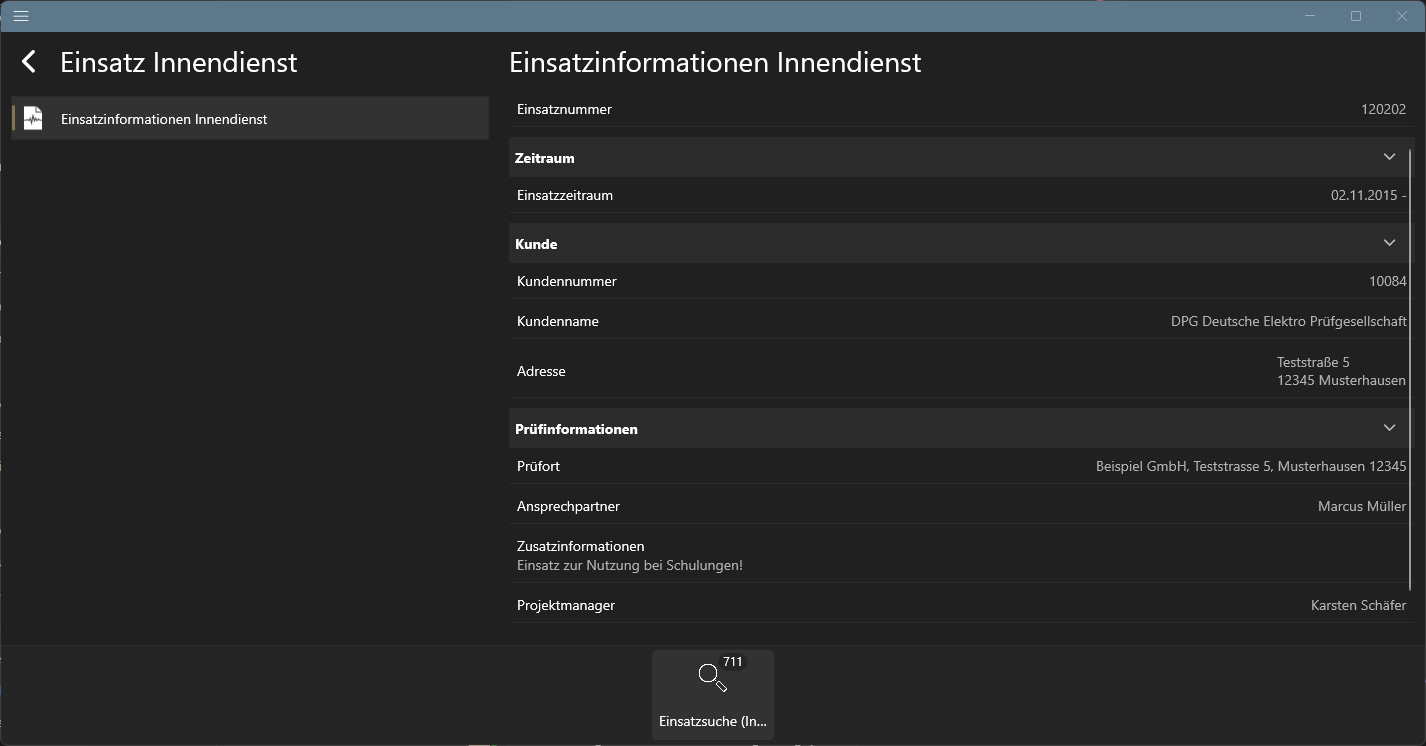The width and height of the screenshot is (1426, 746).
Task: Click the vertical scrollbar of details pane
Action: pos(1411,370)
